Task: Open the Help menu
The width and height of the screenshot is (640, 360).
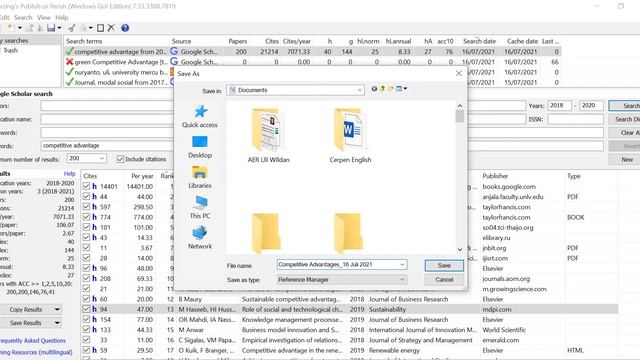Action: (62, 18)
